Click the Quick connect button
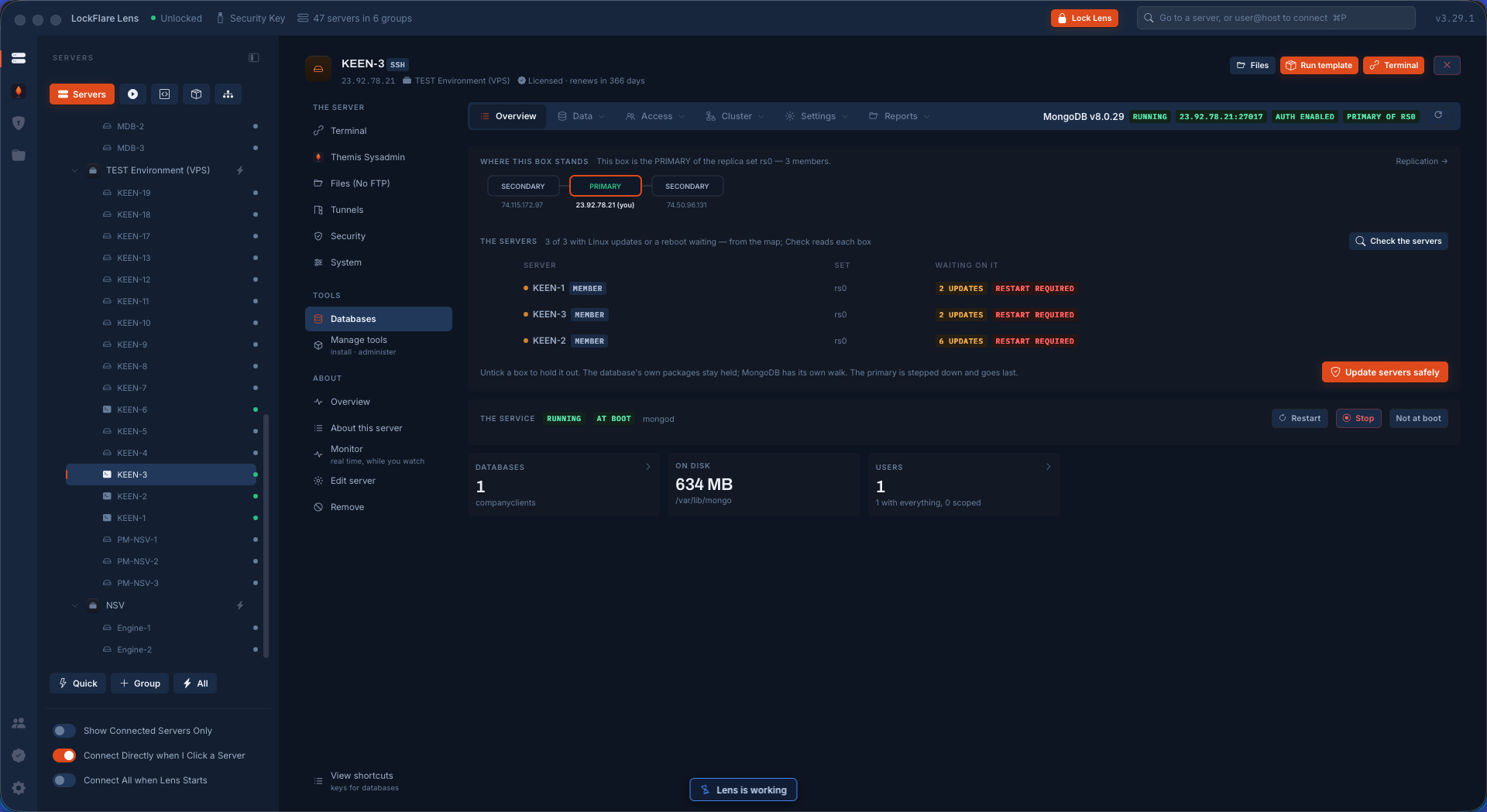 78,684
